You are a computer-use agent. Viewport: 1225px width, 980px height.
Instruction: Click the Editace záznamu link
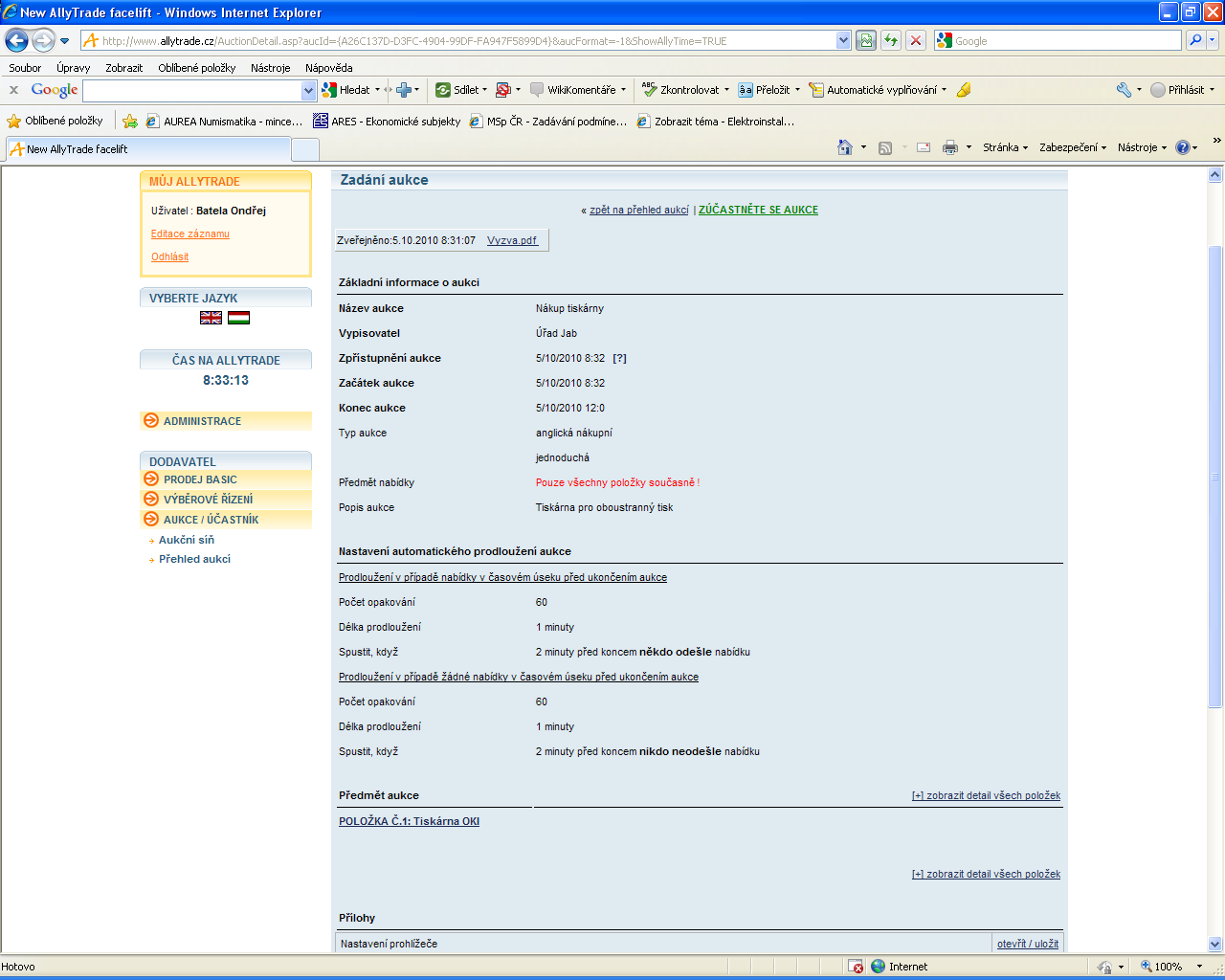[190, 234]
